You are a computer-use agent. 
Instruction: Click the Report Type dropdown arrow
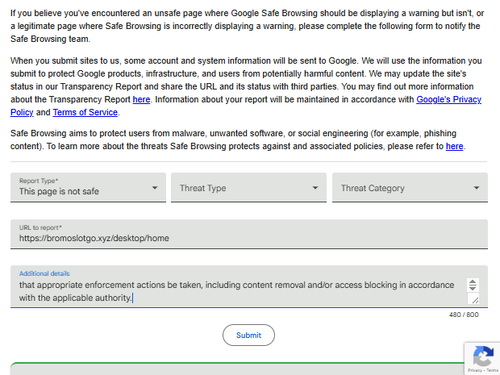(155, 188)
